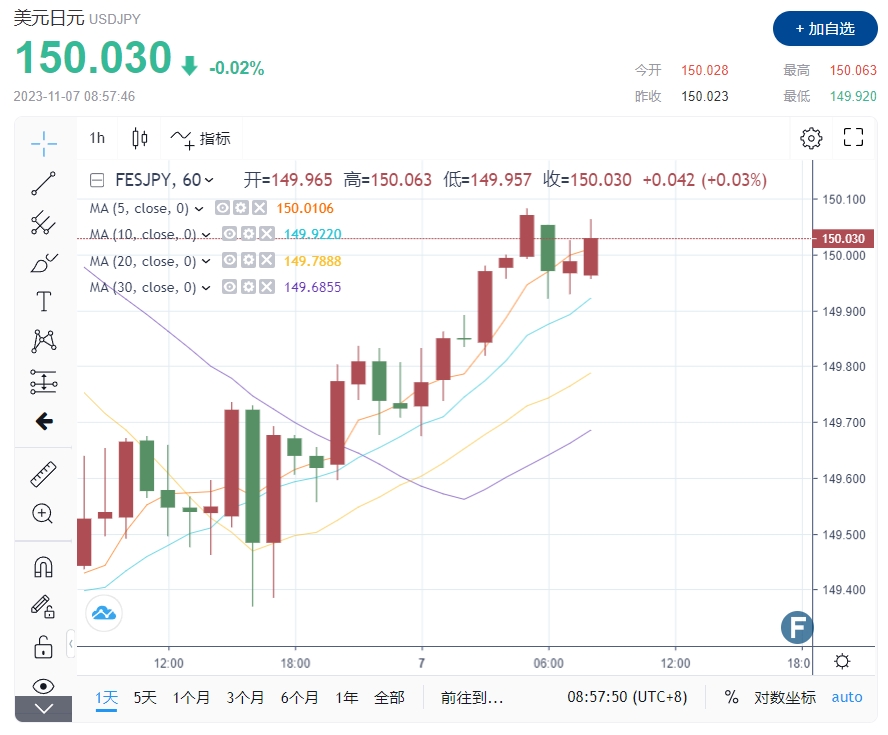The image size is (888, 735).
Task: Switch to the 5天 time range
Action: click(x=145, y=697)
